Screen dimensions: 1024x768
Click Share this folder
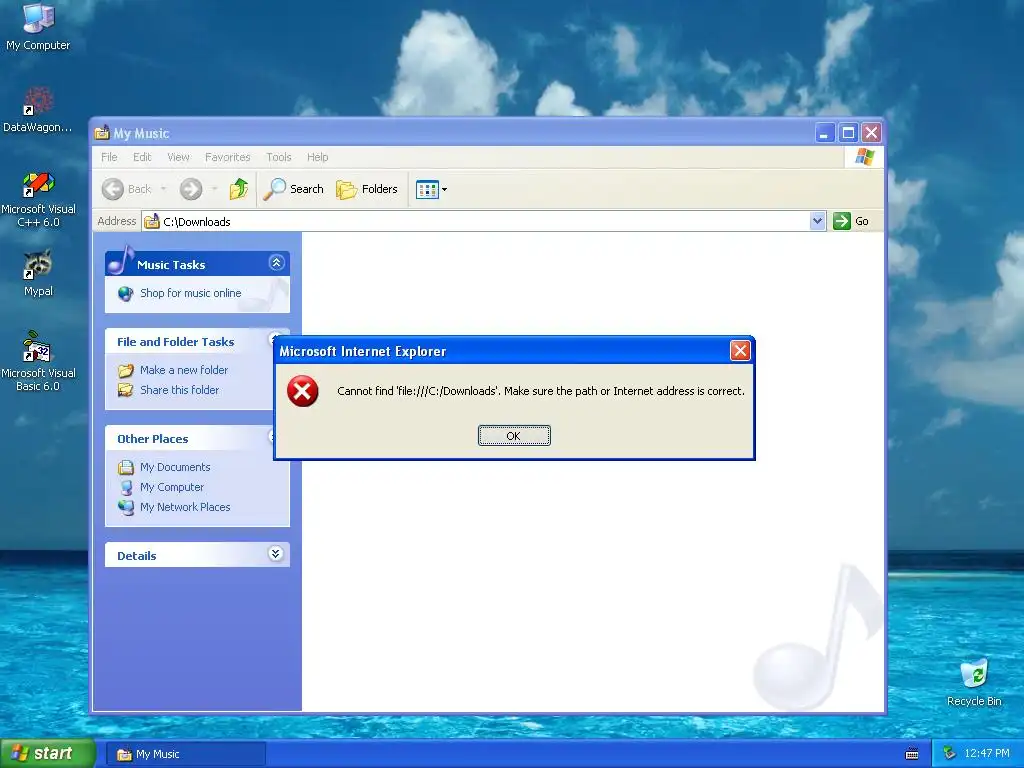[x=180, y=390]
